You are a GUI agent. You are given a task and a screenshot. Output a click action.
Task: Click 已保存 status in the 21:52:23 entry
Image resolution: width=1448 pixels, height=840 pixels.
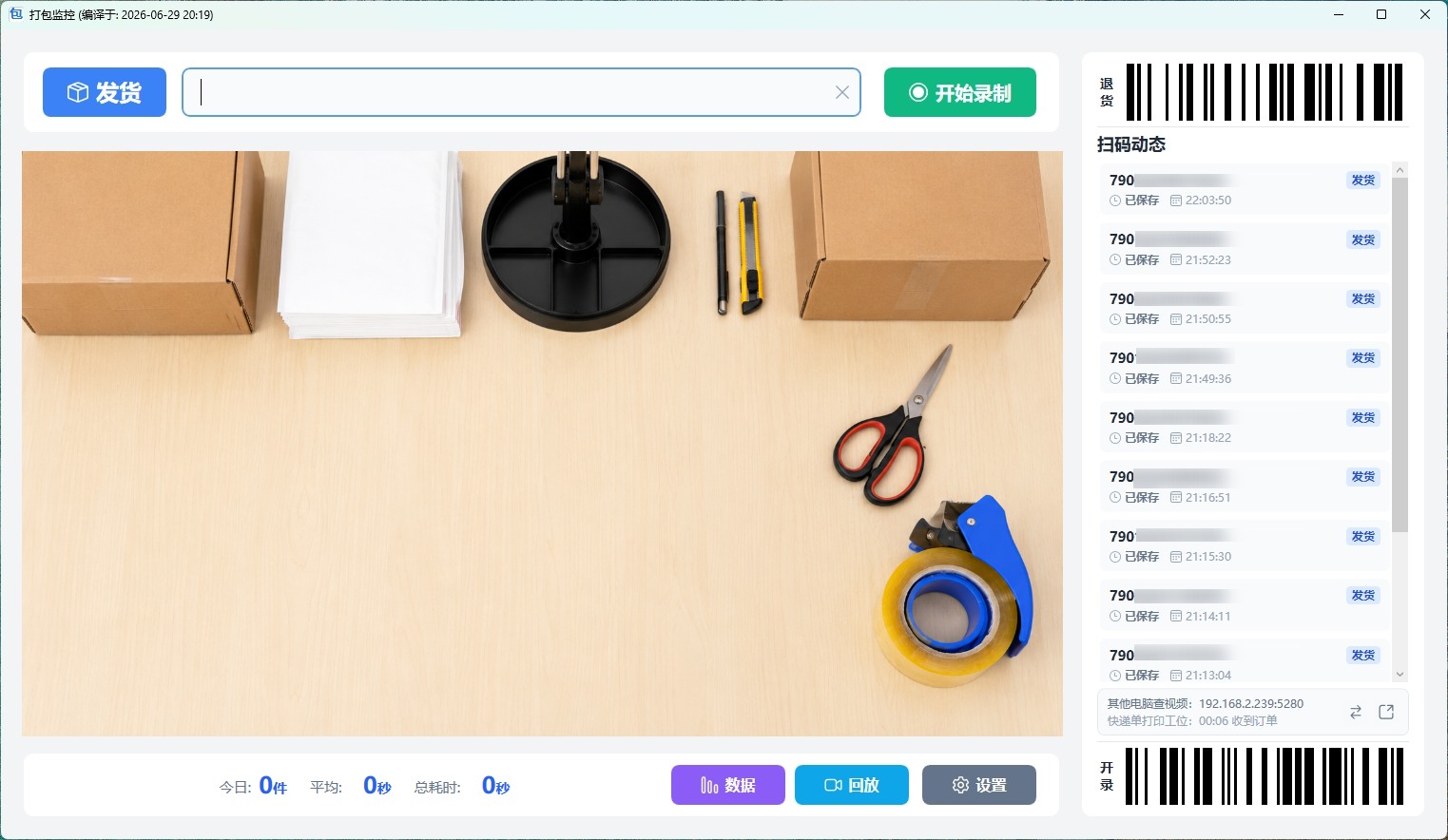pyautogui.click(x=1142, y=260)
